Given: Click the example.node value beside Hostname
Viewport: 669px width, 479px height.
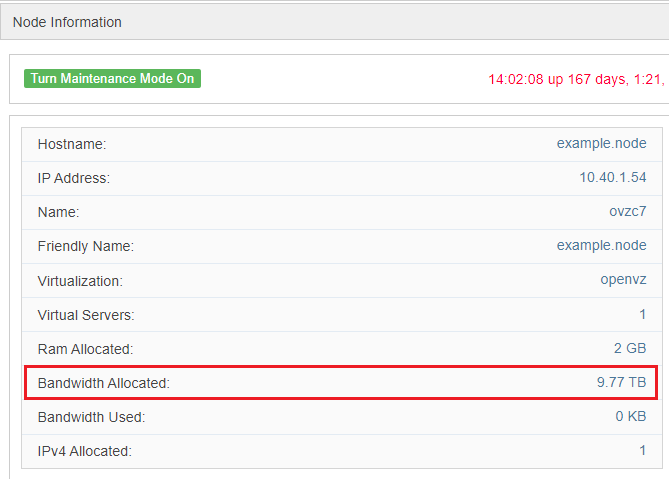Looking at the screenshot, I should [x=601, y=144].
